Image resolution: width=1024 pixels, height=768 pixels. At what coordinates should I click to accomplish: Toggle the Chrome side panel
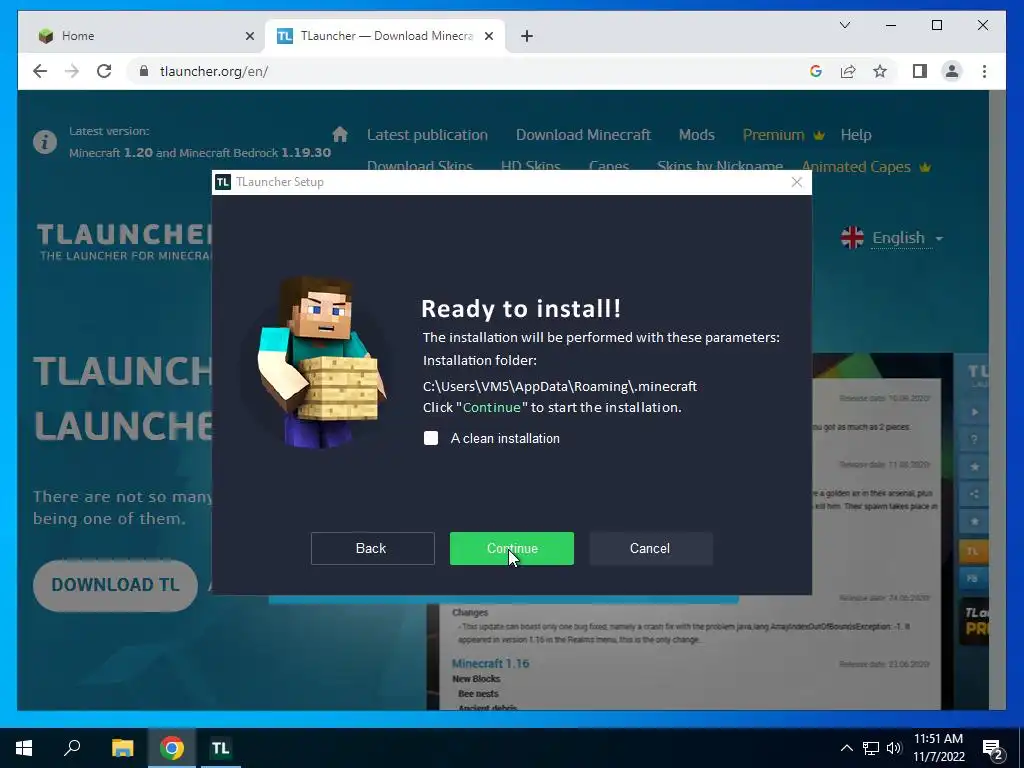click(x=920, y=71)
